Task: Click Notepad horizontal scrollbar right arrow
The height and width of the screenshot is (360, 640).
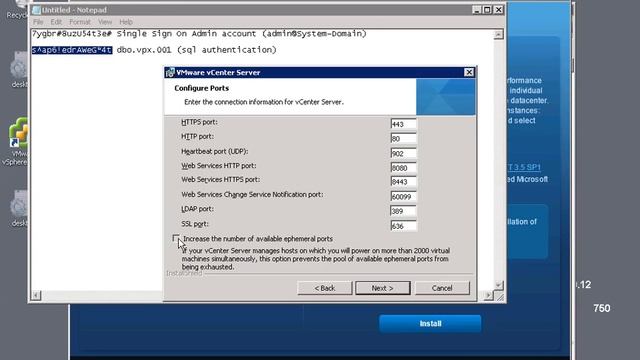Action: tap(488, 295)
